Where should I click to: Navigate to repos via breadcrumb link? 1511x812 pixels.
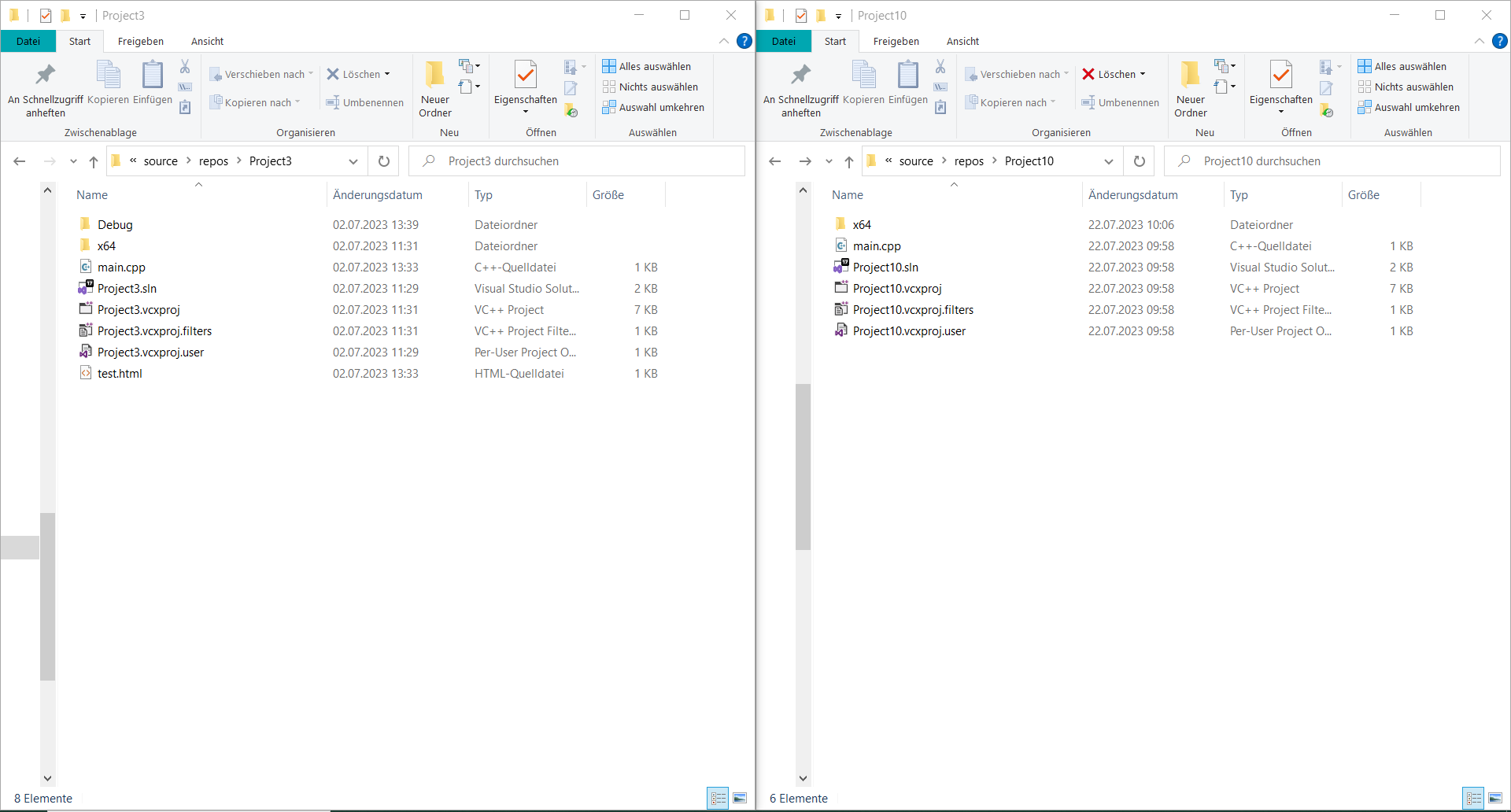click(214, 161)
